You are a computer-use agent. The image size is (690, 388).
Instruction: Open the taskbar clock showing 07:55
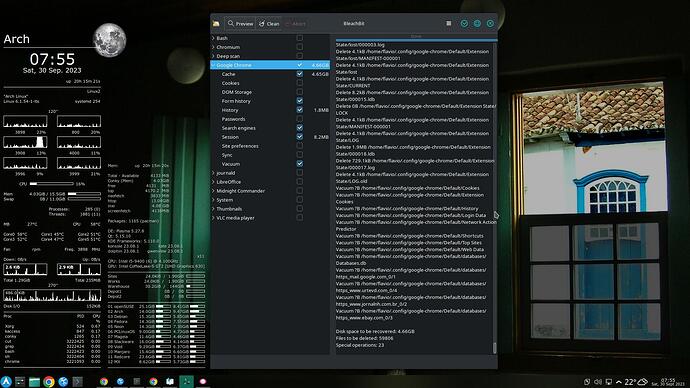(x=668, y=382)
